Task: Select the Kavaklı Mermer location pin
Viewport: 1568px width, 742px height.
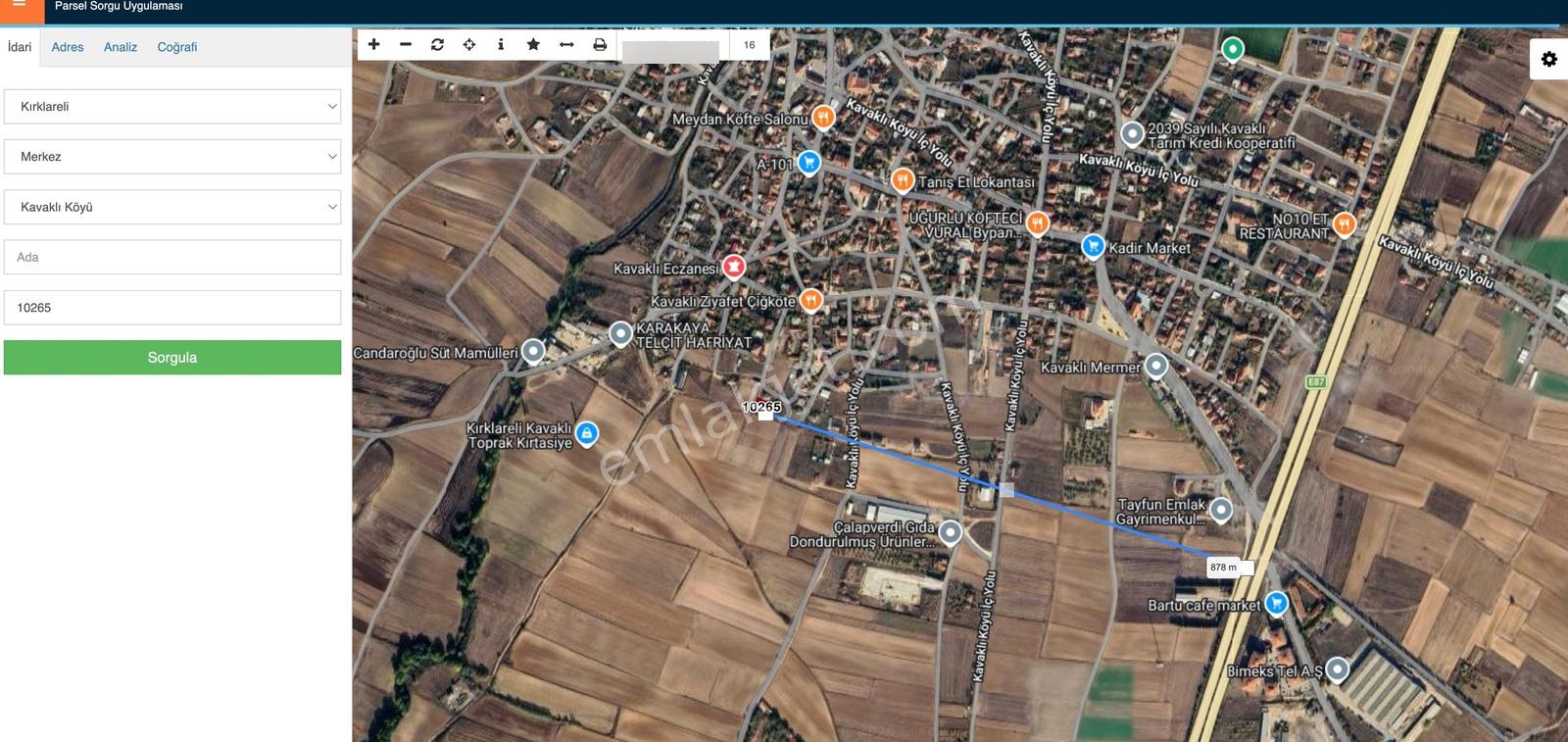Action: tap(1156, 366)
